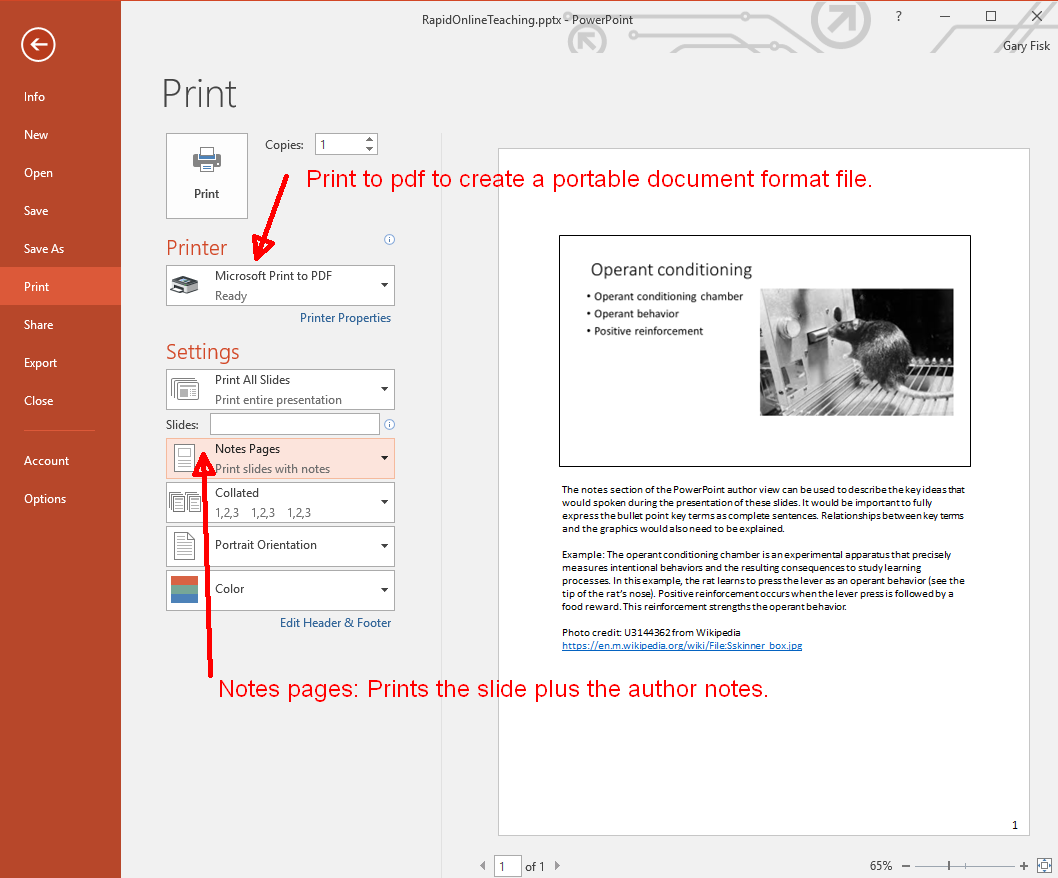Adjust the zoom slider at bottom right
1058x878 pixels.
pos(947,866)
